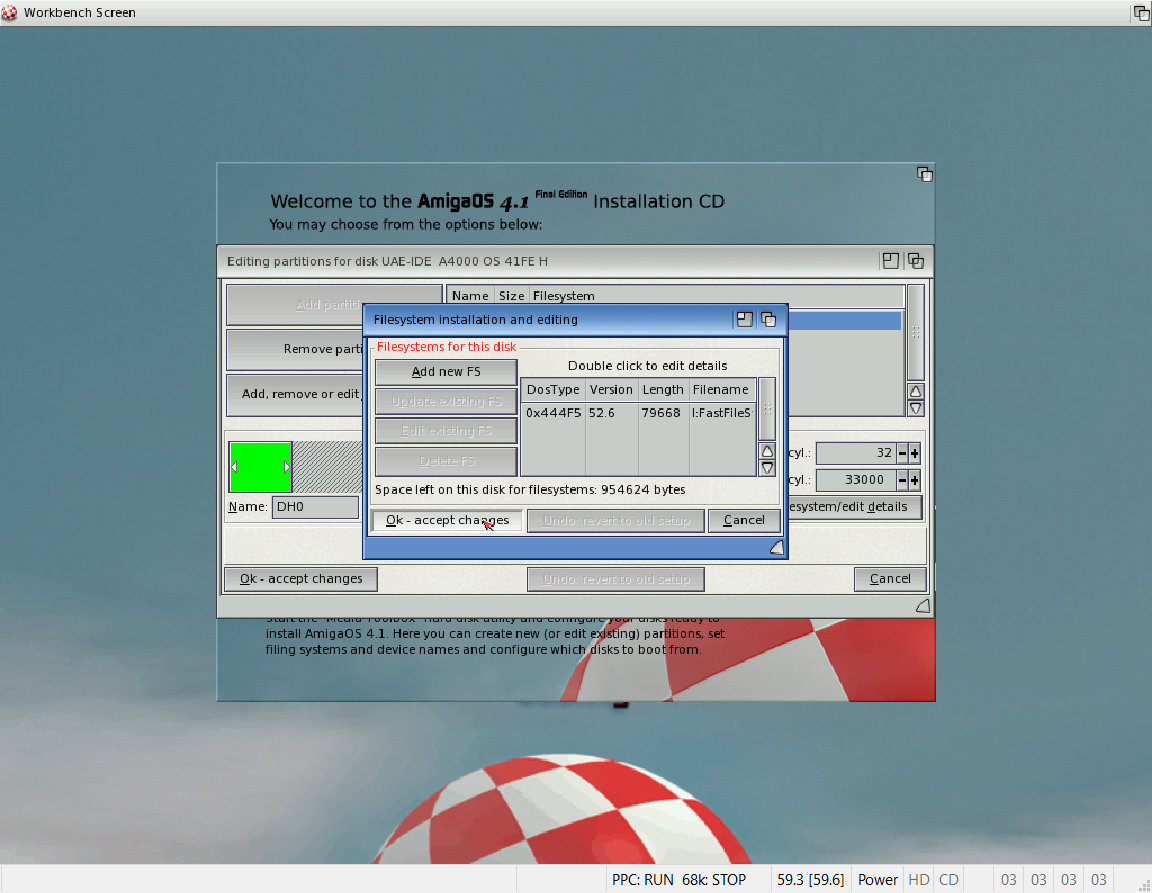Accept changes in Filesystem installation dialog
This screenshot has width=1152, height=893.
(447, 520)
